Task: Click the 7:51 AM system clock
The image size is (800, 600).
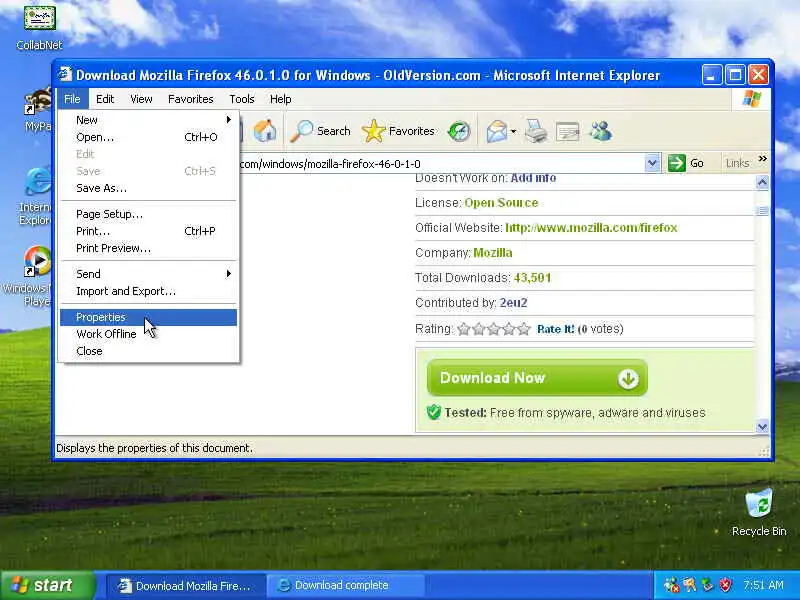Action: click(764, 585)
